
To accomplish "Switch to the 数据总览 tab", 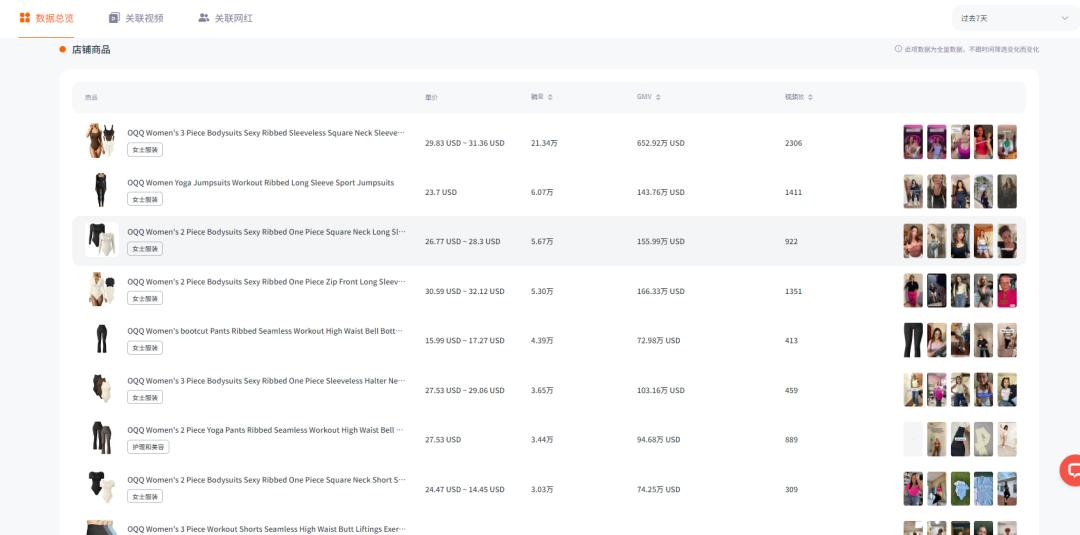I will coord(46,19).
